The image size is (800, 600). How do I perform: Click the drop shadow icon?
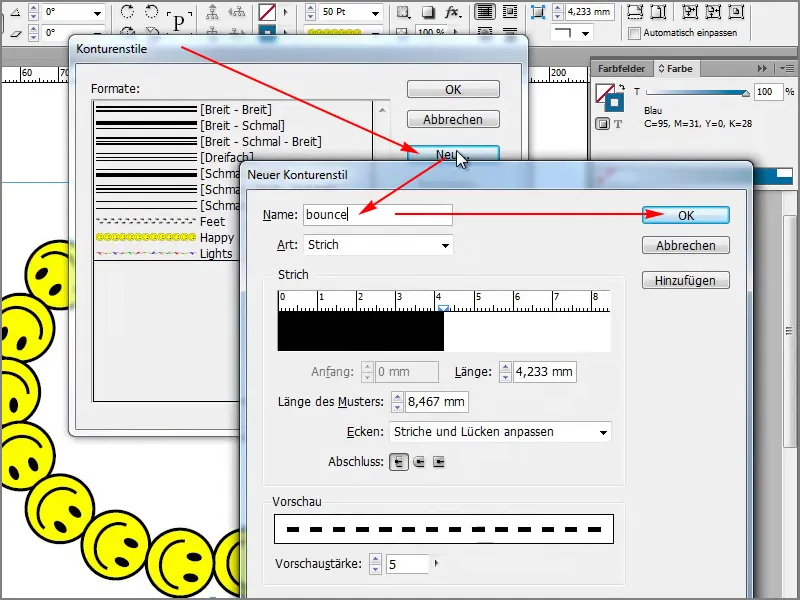[x=428, y=12]
